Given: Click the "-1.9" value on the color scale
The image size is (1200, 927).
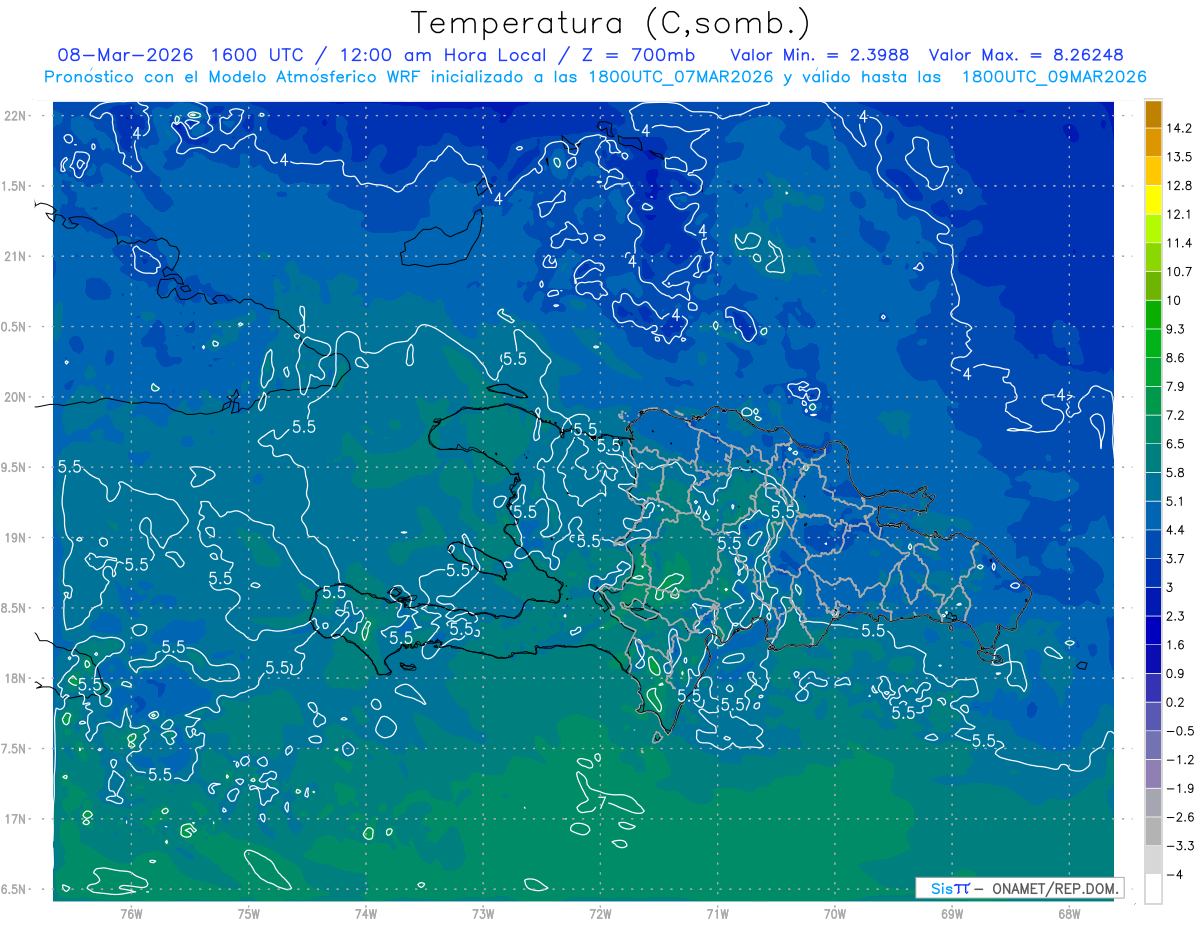Looking at the screenshot, I should point(1179,789).
